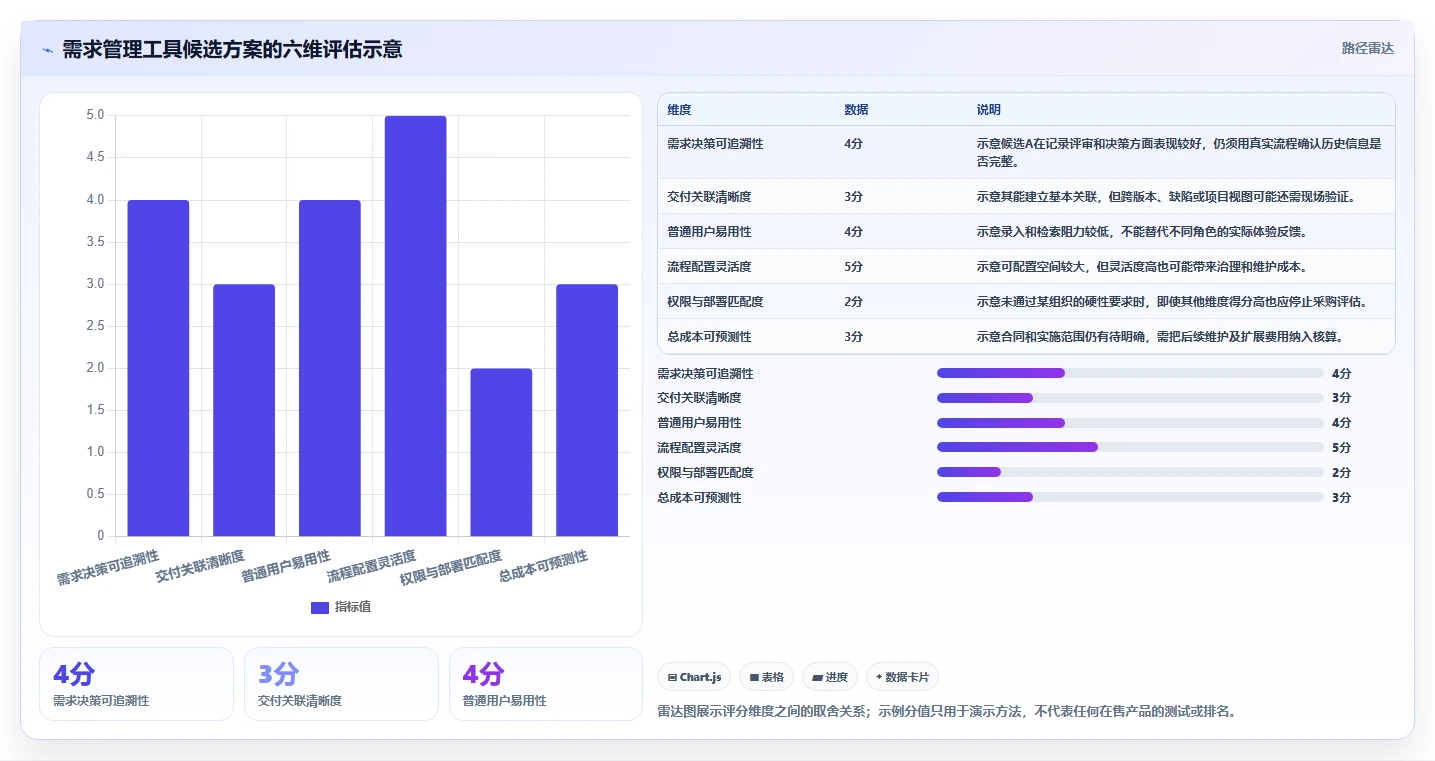This screenshot has width=1435, height=761.
Task: Click the page title 需求管理工具候选方案的六维评估示意
Action: [x=232, y=49]
